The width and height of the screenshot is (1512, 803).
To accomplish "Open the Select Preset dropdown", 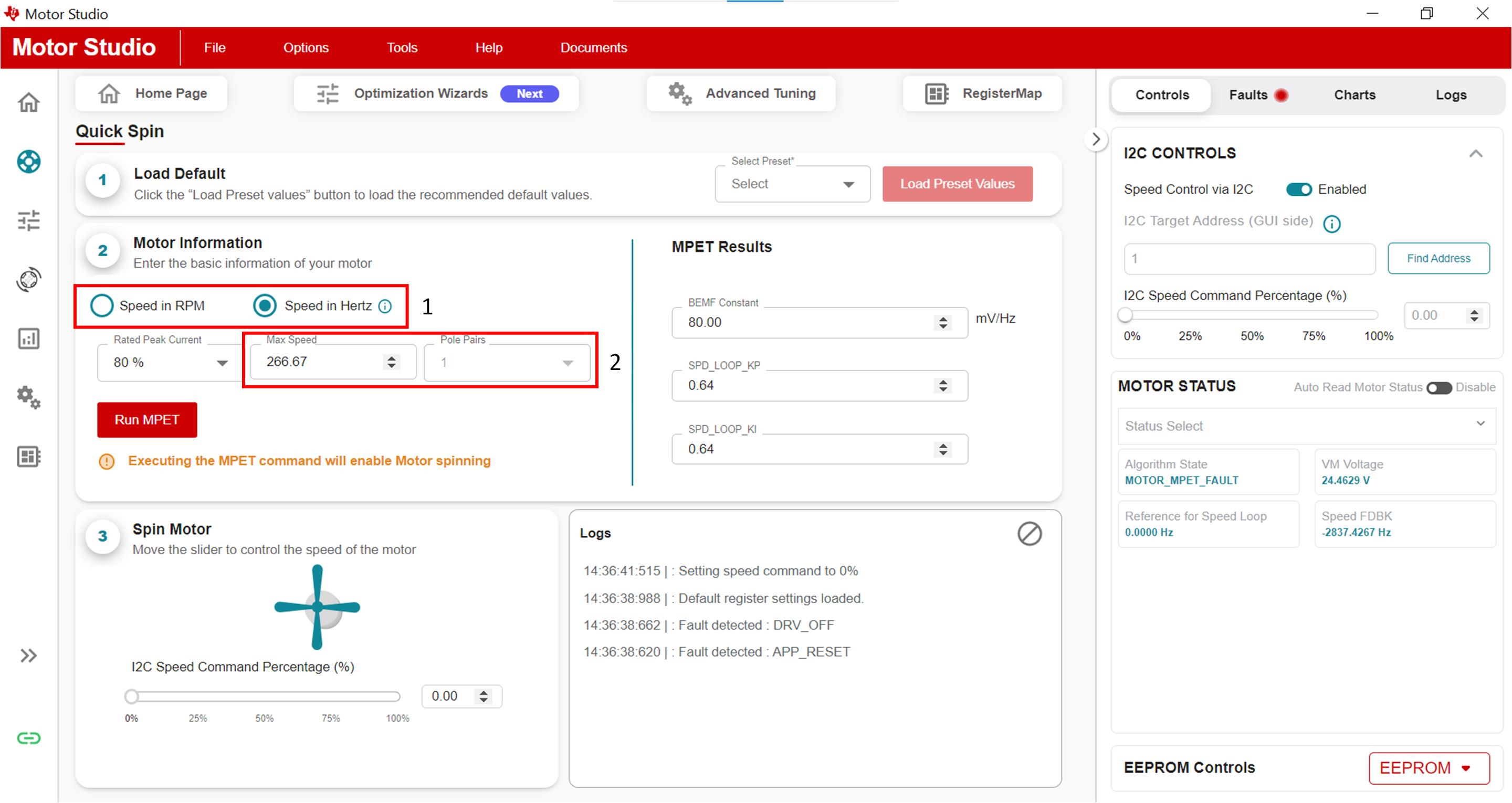I will [792, 184].
